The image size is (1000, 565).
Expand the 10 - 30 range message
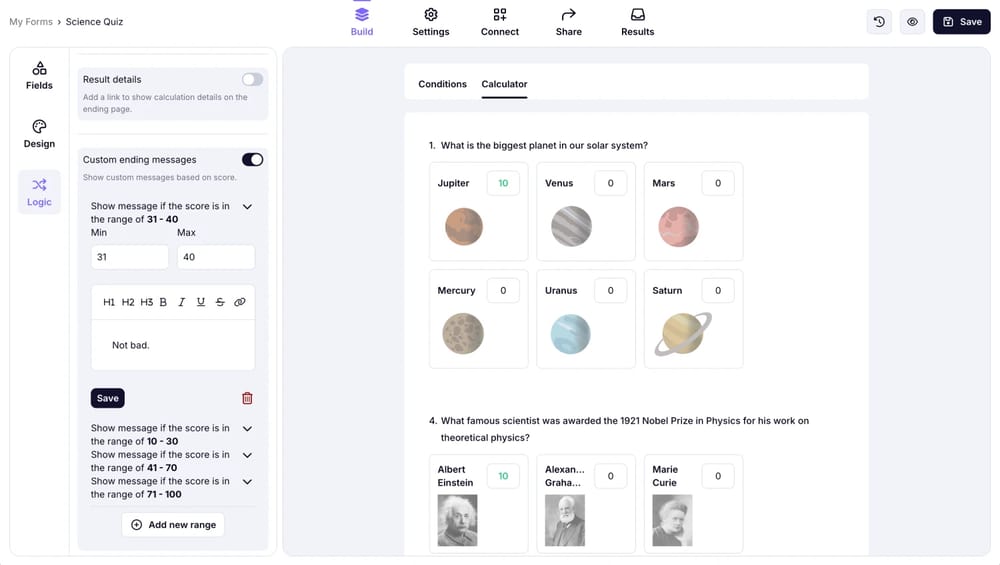[x=247, y=429]
